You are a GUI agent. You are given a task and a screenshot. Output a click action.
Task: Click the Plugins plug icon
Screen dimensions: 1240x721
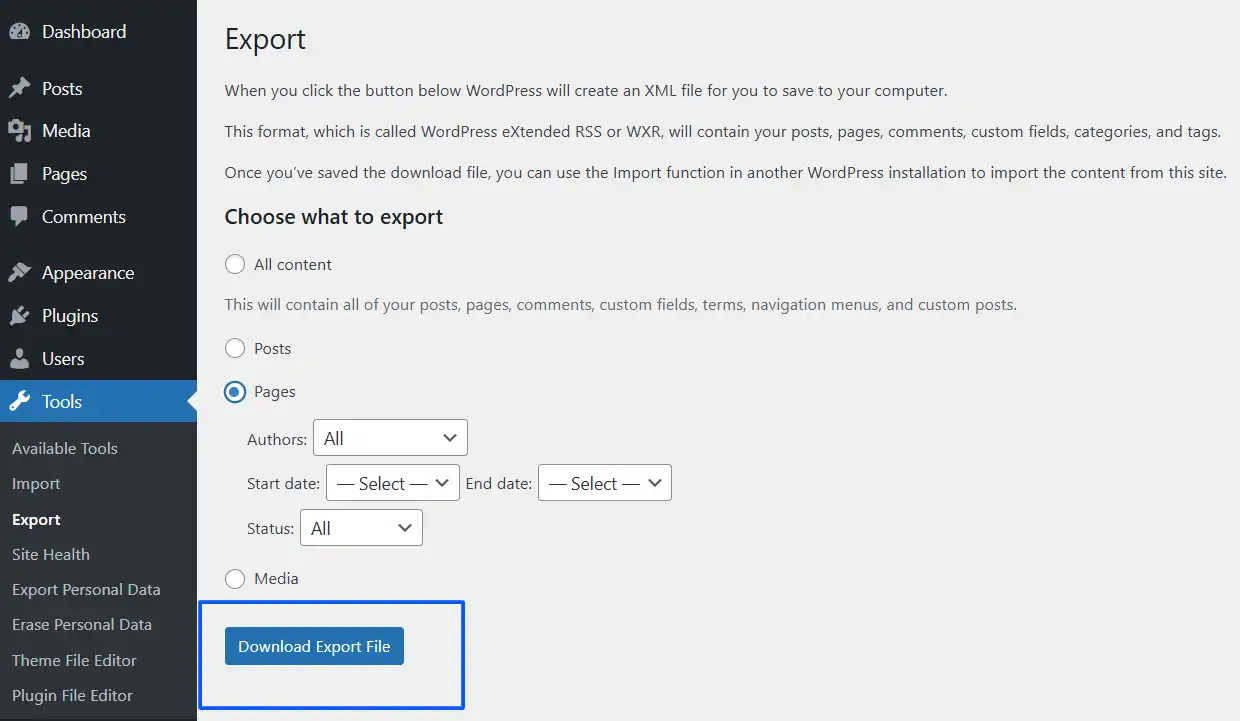(x=19, y=316)
